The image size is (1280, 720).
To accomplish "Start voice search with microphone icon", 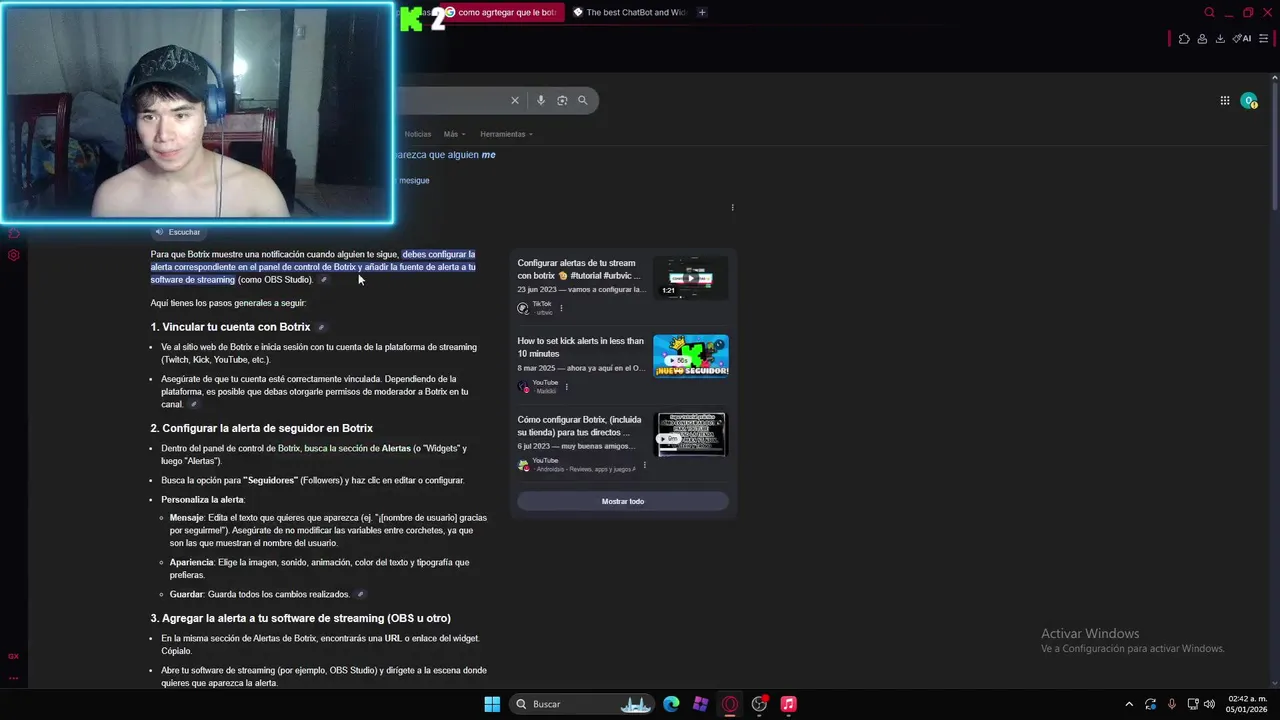I will click(541, 100).
